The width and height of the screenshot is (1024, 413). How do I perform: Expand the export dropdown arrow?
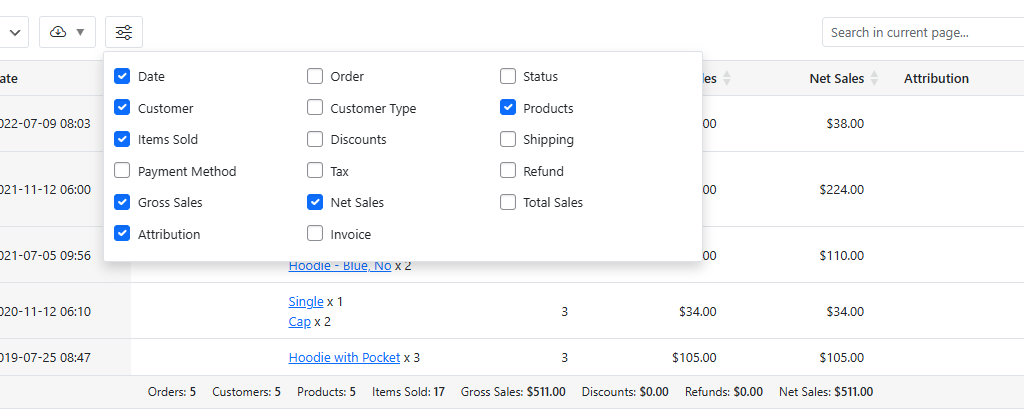80,32
